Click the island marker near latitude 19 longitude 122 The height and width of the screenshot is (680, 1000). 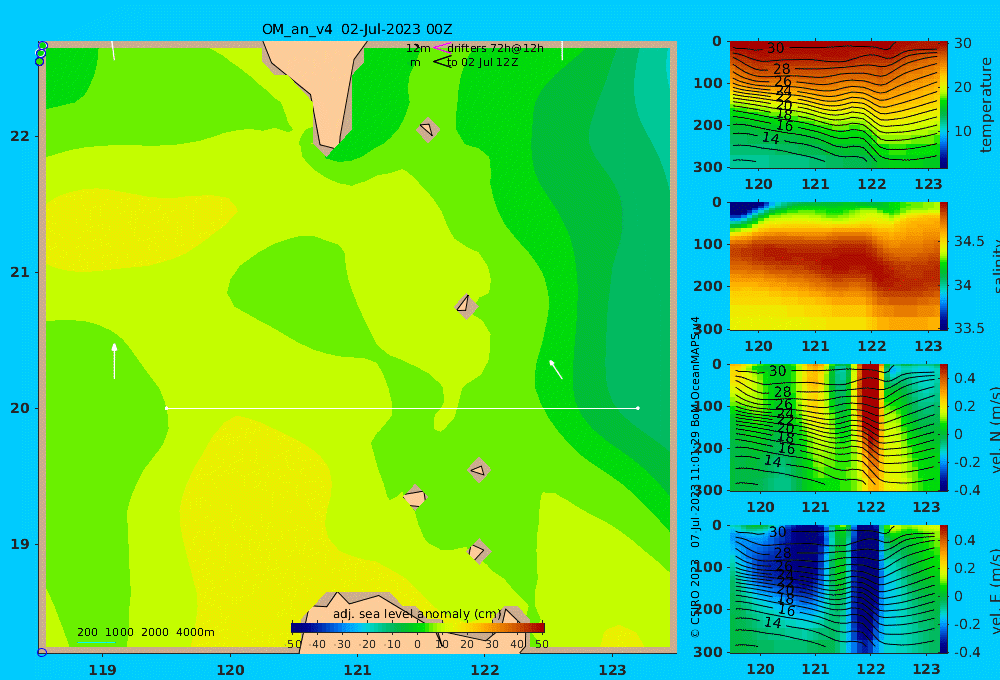coord(478,551)
